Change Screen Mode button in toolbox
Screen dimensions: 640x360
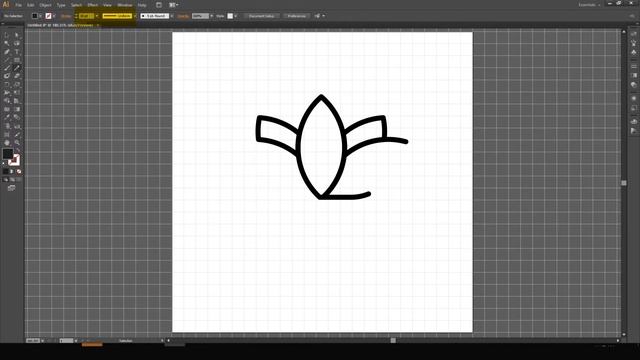[x=11, y=188]
